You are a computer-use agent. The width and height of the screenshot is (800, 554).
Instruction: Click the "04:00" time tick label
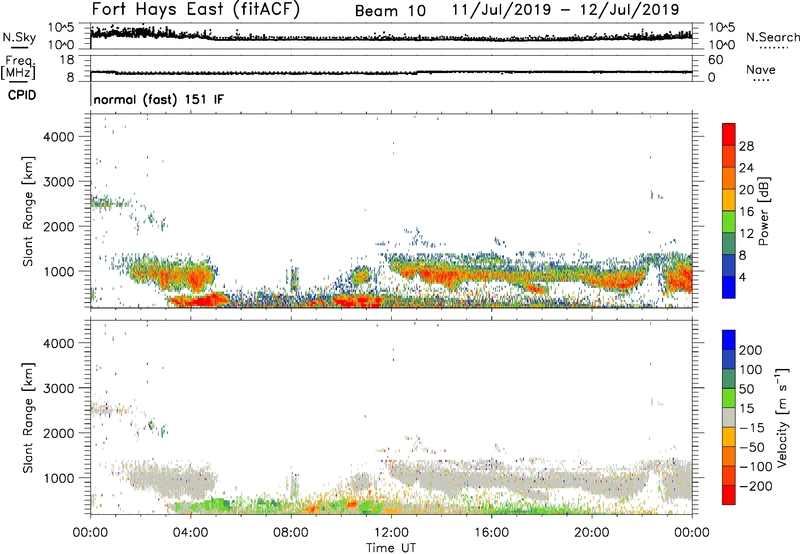coord(190,533)
